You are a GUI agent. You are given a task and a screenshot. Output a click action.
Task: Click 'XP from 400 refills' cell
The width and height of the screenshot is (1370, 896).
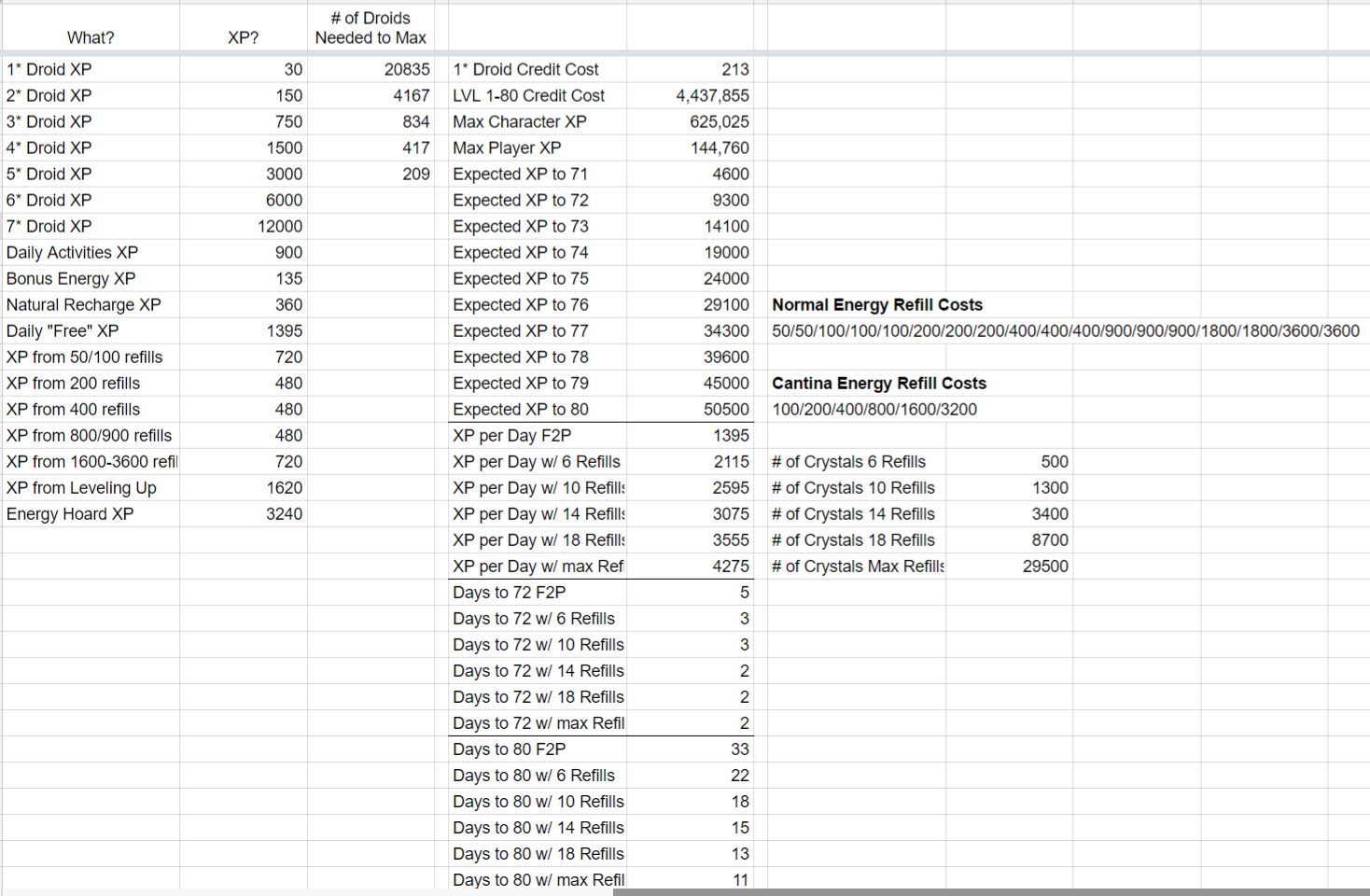click(91, 409)
